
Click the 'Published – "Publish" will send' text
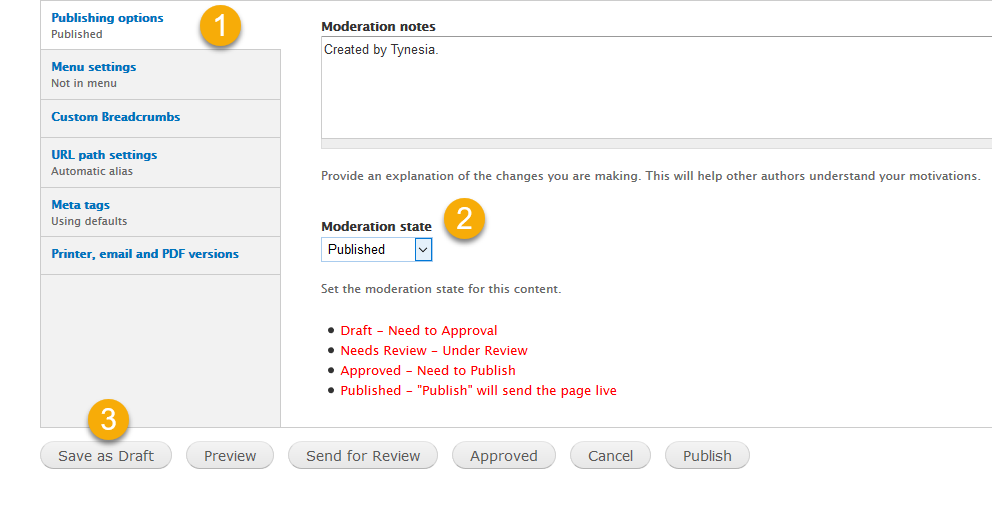click(478, 390)
